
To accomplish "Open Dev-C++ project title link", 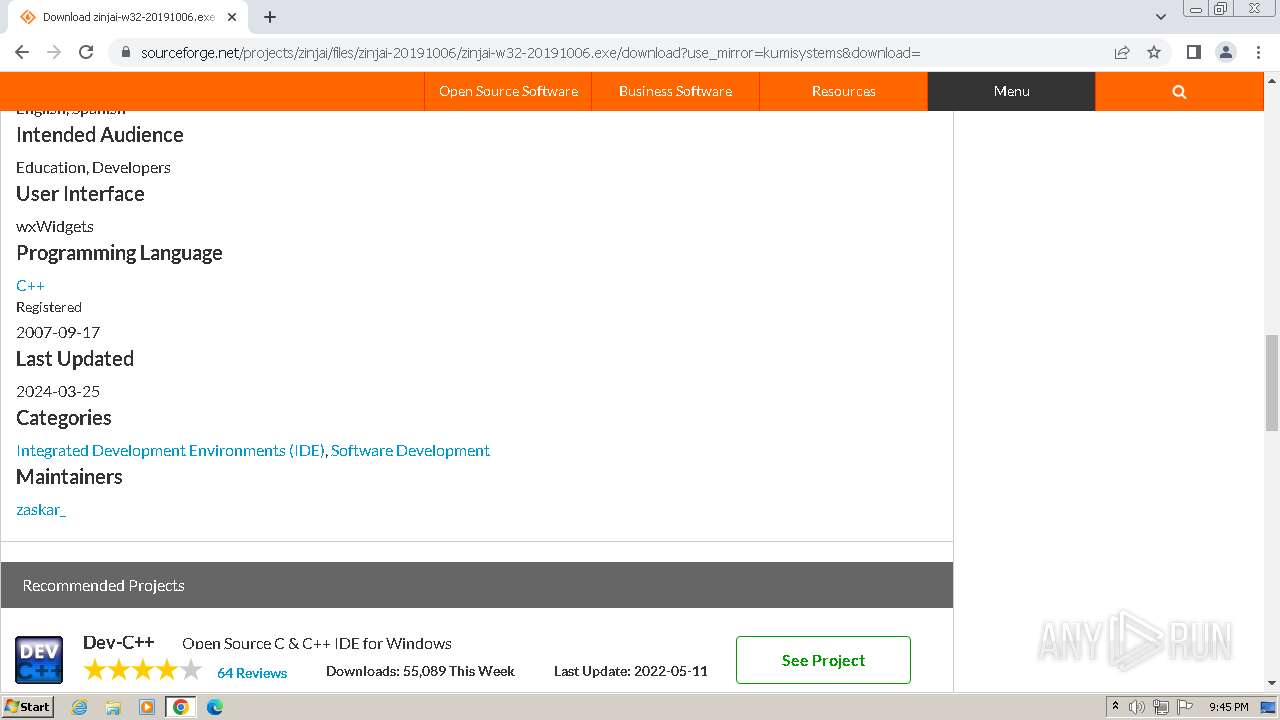I will [x=118, y=642].
